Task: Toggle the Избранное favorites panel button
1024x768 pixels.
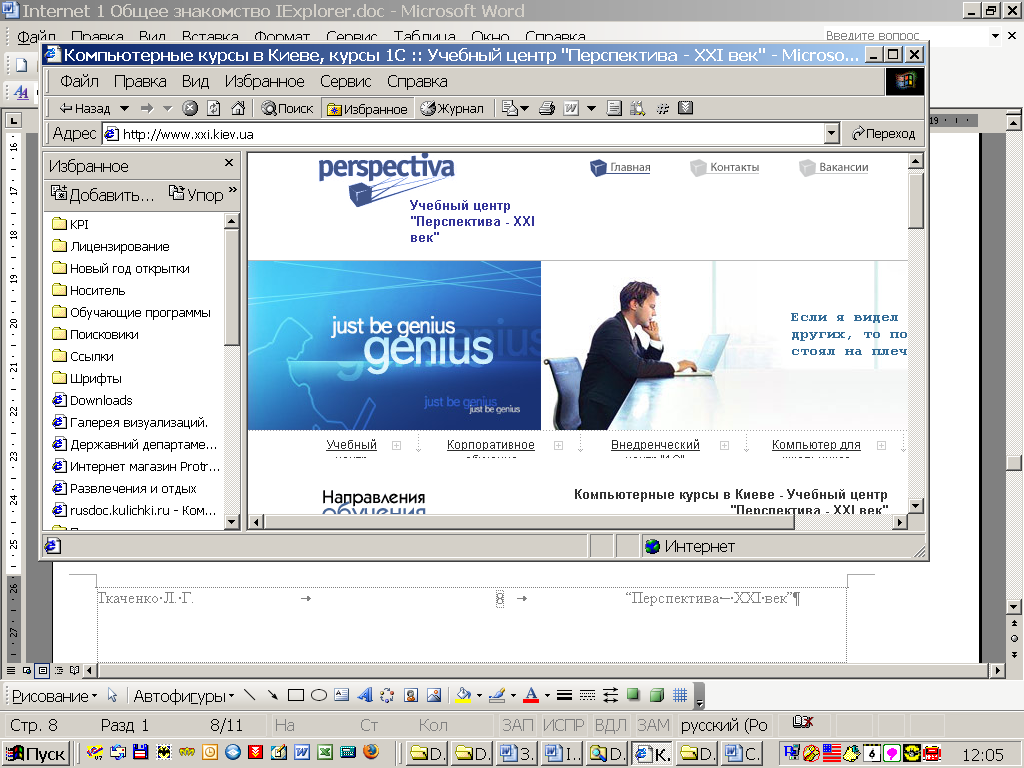Action: pos(368,109)
